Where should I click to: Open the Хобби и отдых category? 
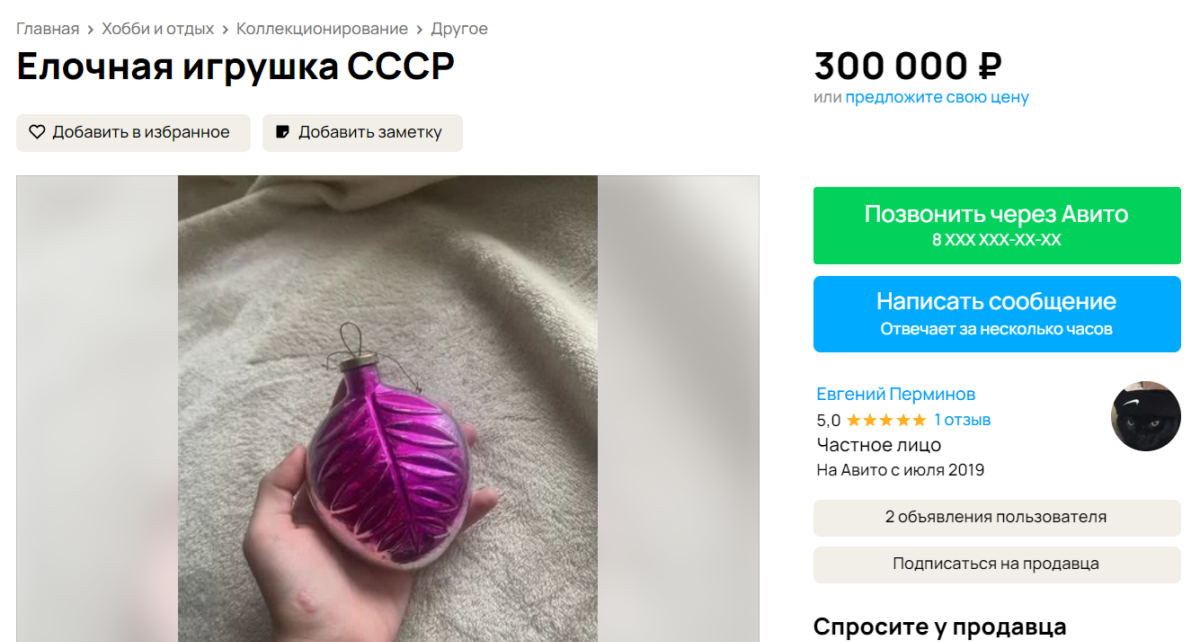pos(158,29)
